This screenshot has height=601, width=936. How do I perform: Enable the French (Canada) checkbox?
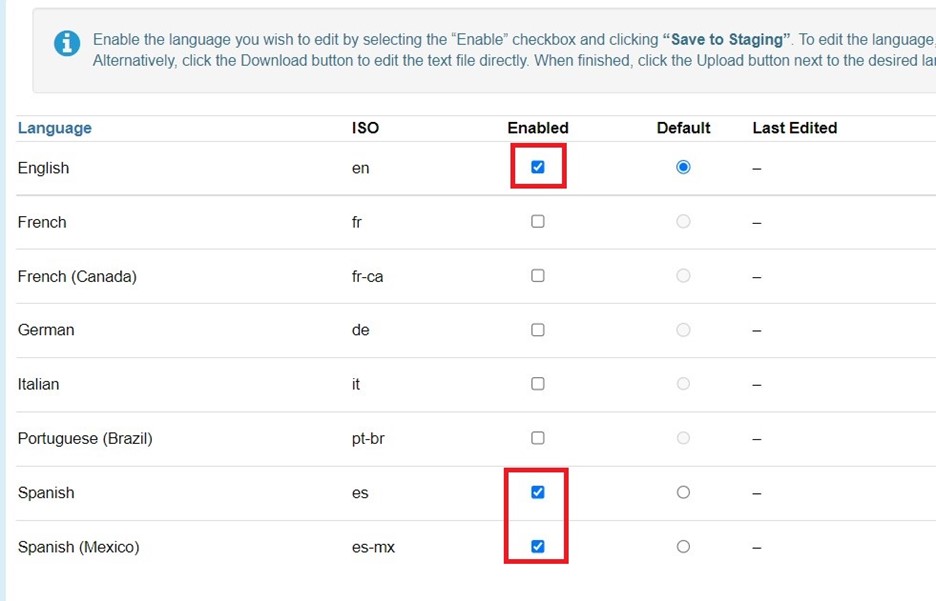click(x=538, y=275)
